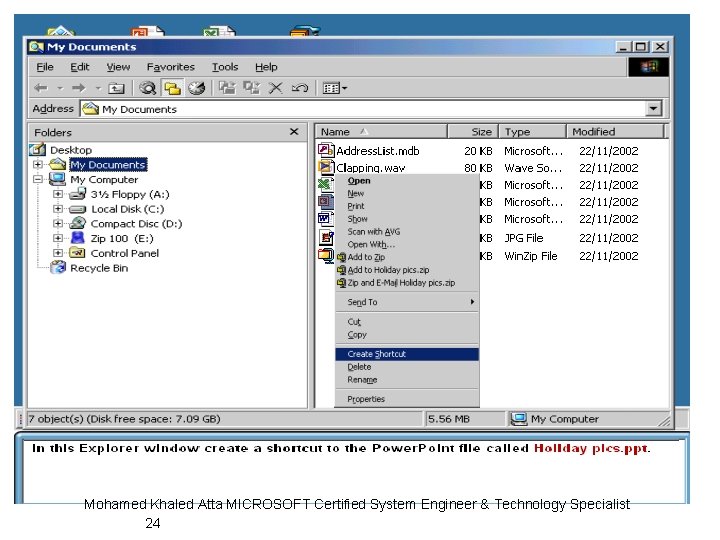Expand the 3½ Floppy (A:) node

(58, 194)
